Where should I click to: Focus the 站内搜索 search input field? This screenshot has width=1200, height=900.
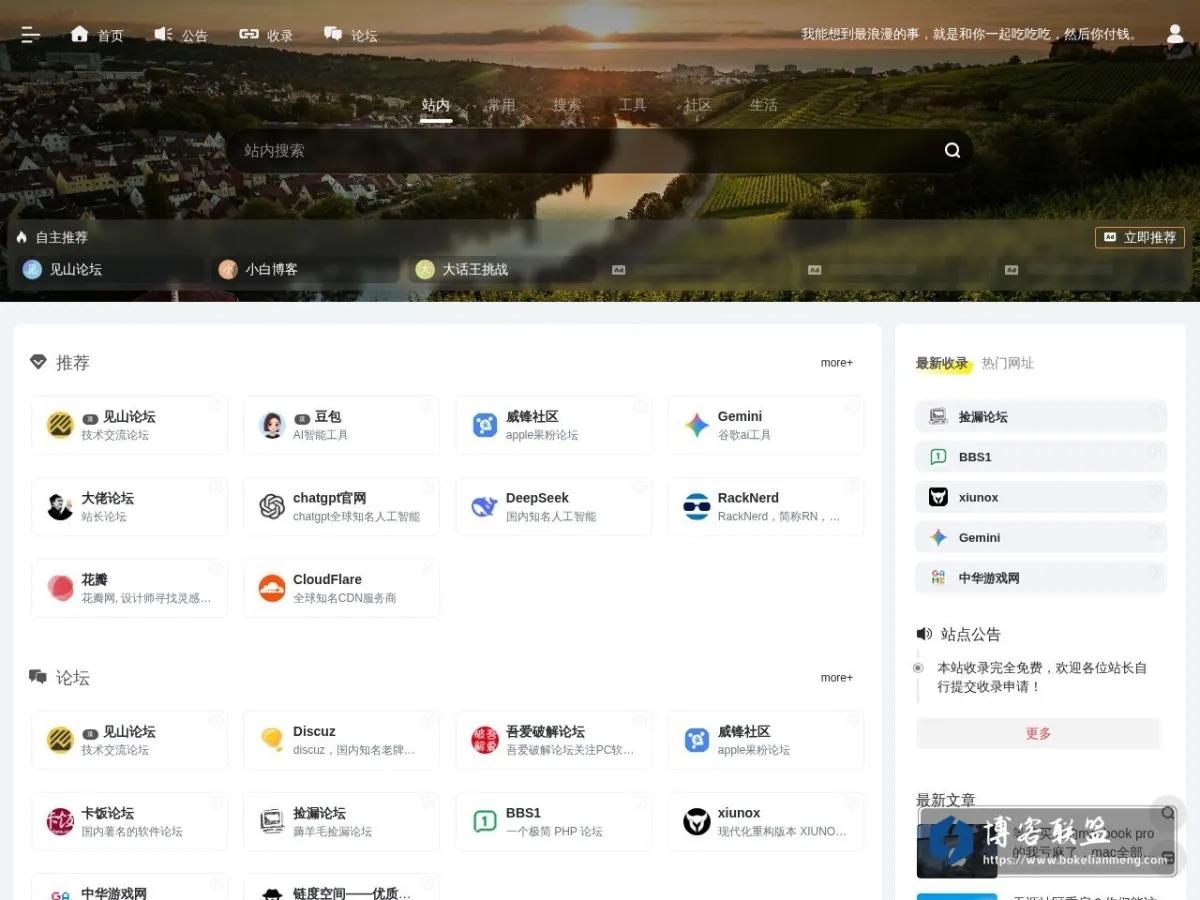(x=585, y=150)
